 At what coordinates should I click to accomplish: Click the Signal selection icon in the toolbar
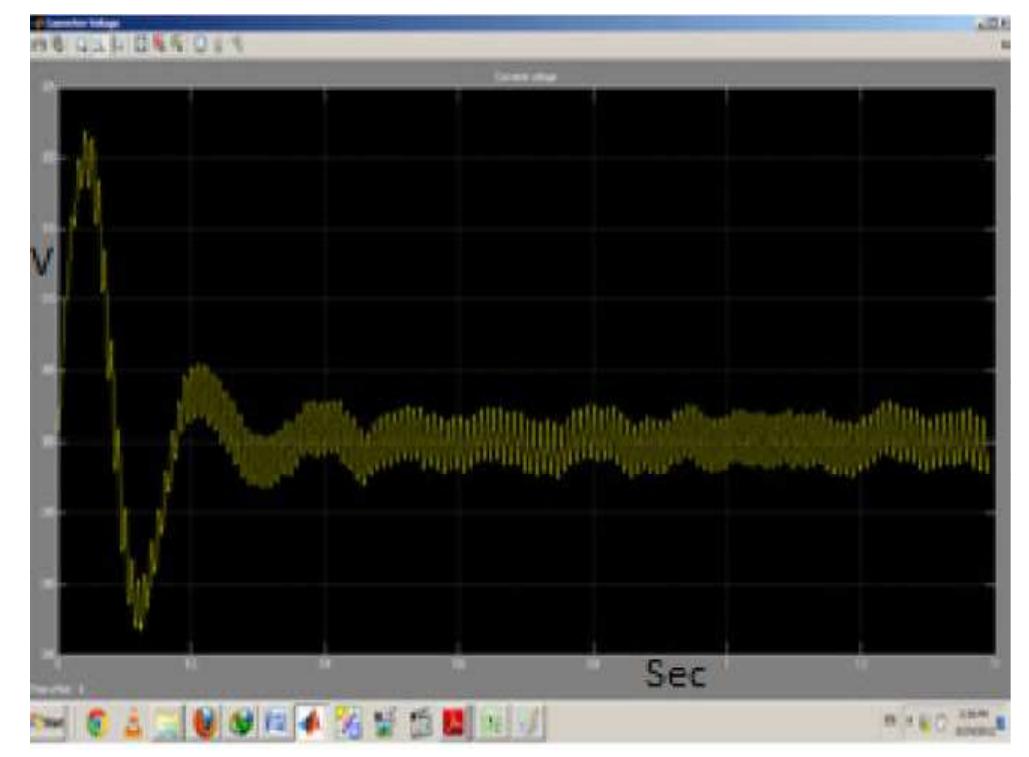[x=238, y=44]
